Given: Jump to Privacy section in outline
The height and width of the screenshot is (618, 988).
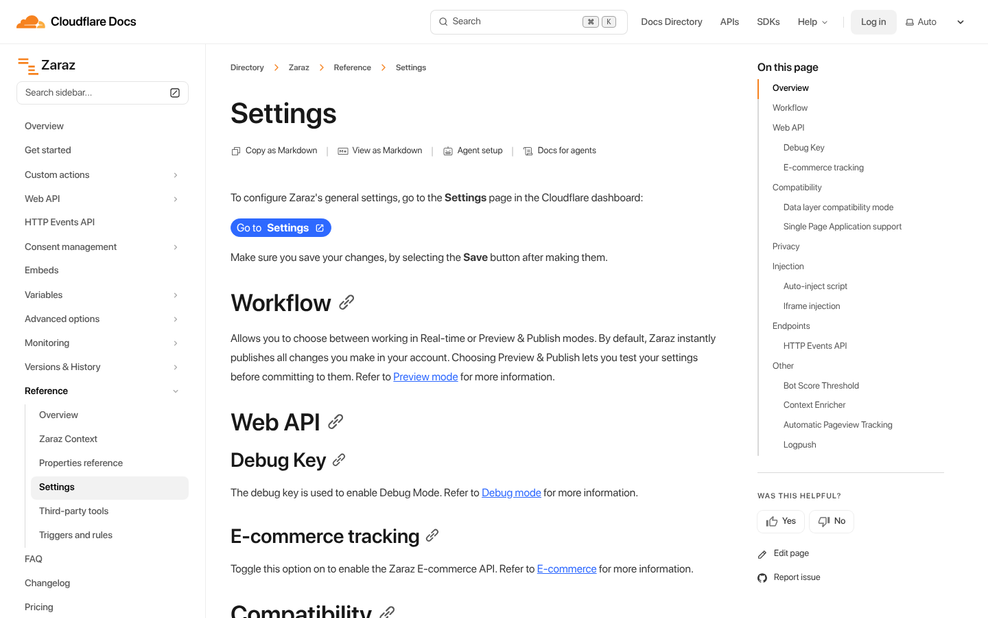Looking at the screenshot, I should coord(786,246).
